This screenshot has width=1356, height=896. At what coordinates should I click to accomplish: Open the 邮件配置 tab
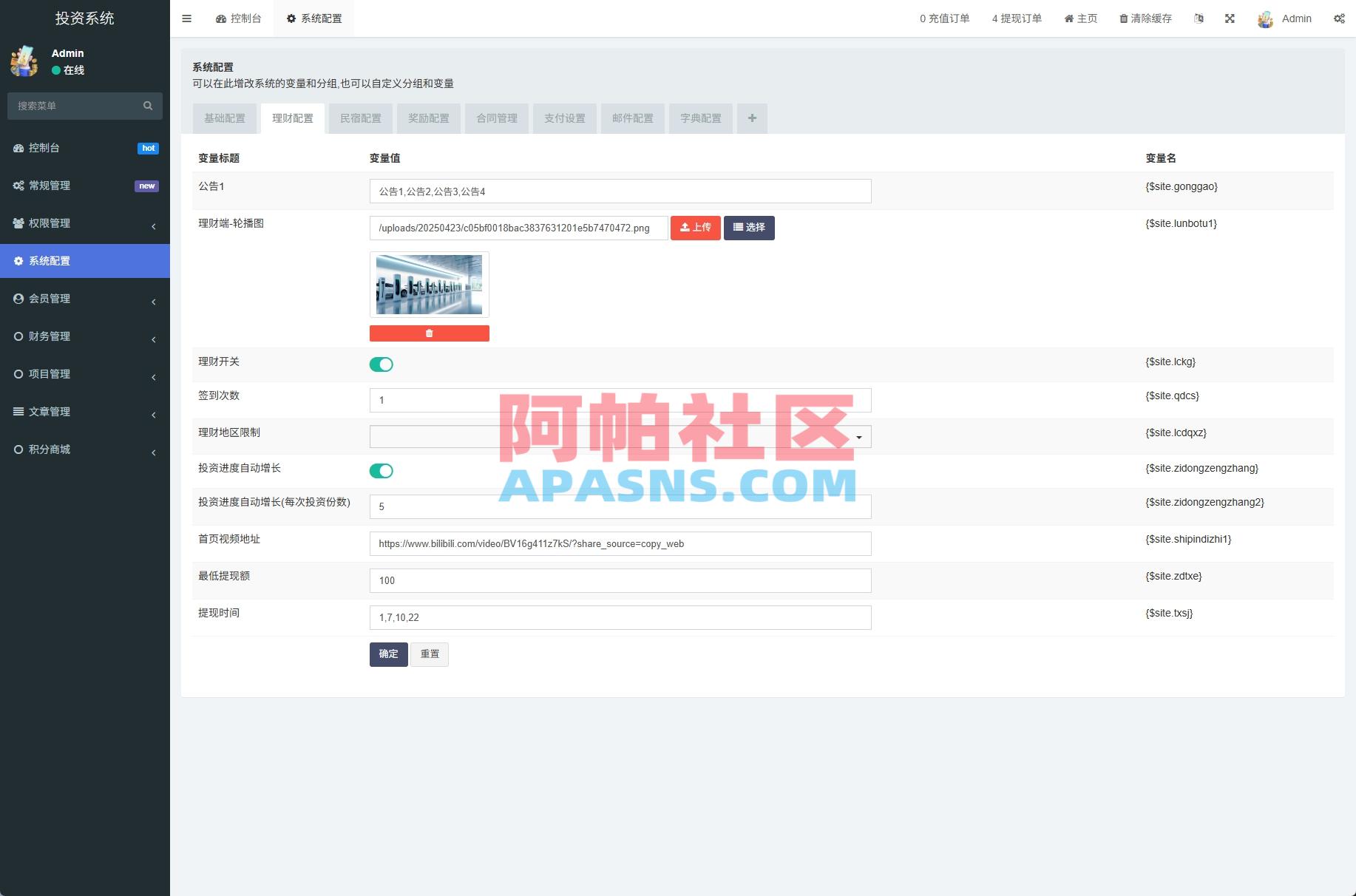632,118
